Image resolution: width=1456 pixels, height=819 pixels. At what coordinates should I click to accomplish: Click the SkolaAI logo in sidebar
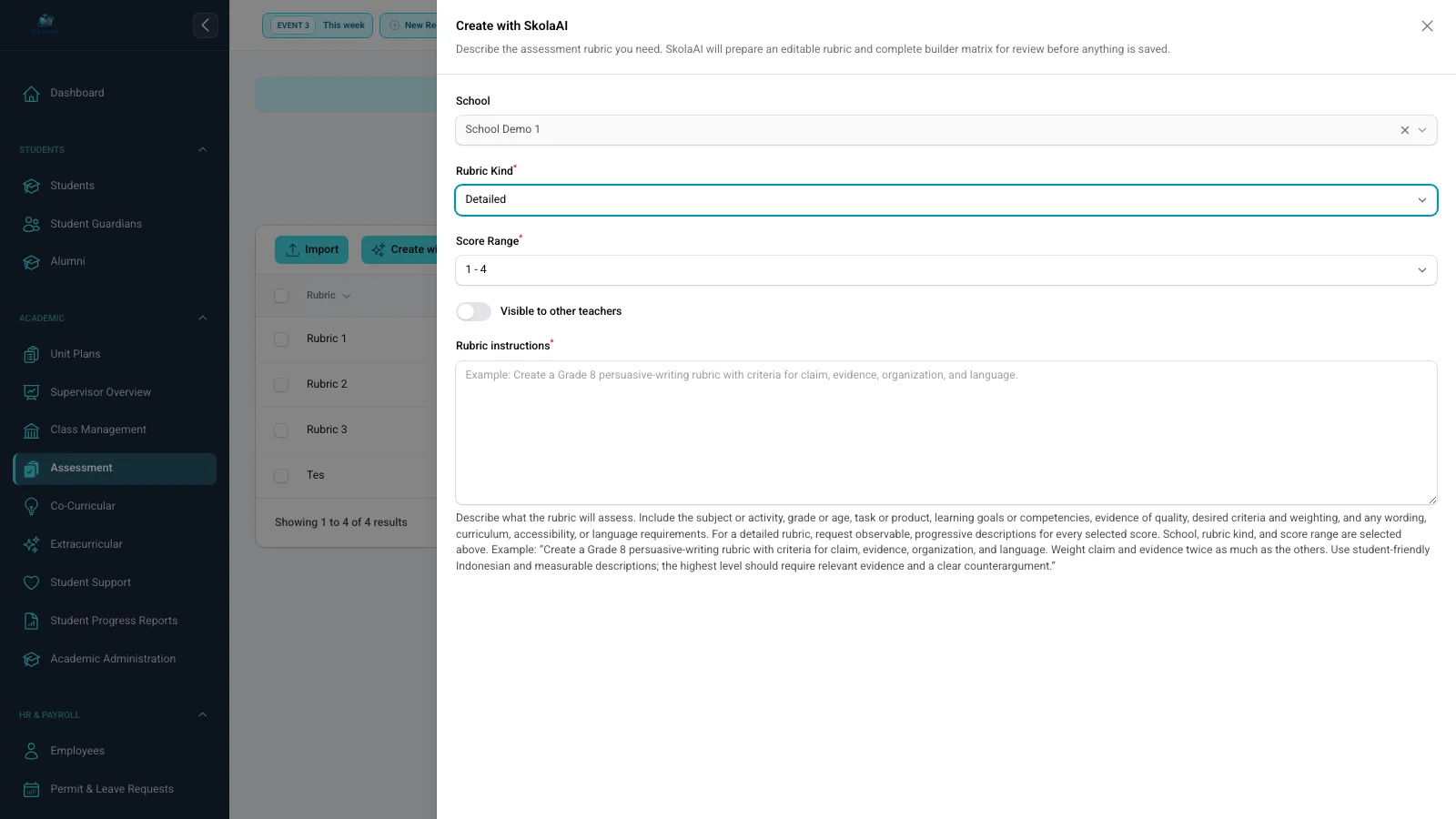point(45,24)
